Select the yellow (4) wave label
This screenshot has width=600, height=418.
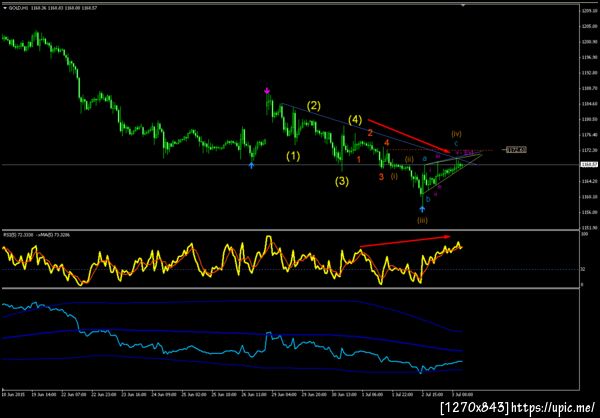[x=355, y=120]
